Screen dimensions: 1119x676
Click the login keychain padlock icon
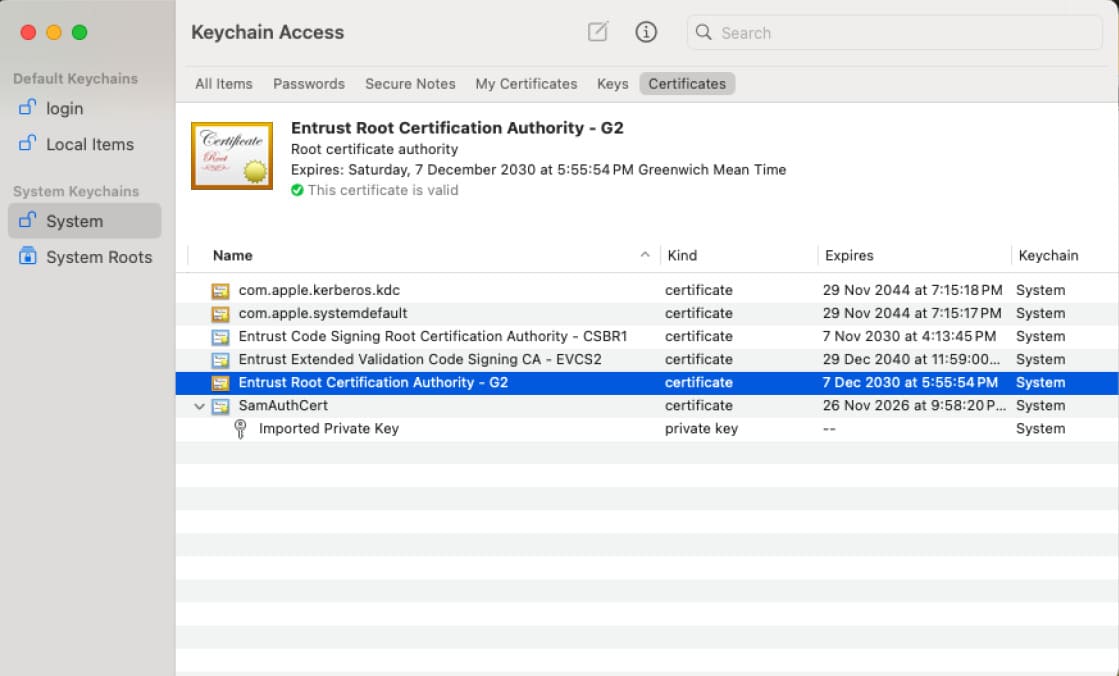click(x=28, y=108)
